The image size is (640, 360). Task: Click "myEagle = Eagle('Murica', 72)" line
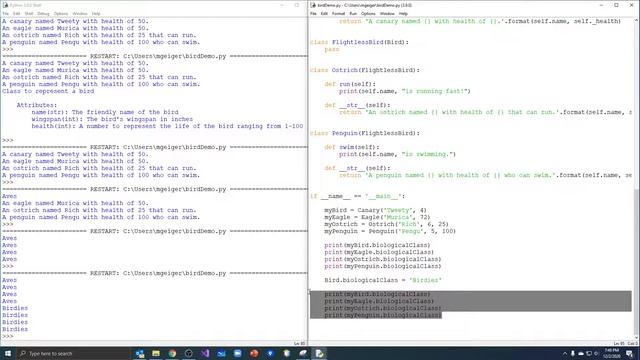click(x=377, y=217)
